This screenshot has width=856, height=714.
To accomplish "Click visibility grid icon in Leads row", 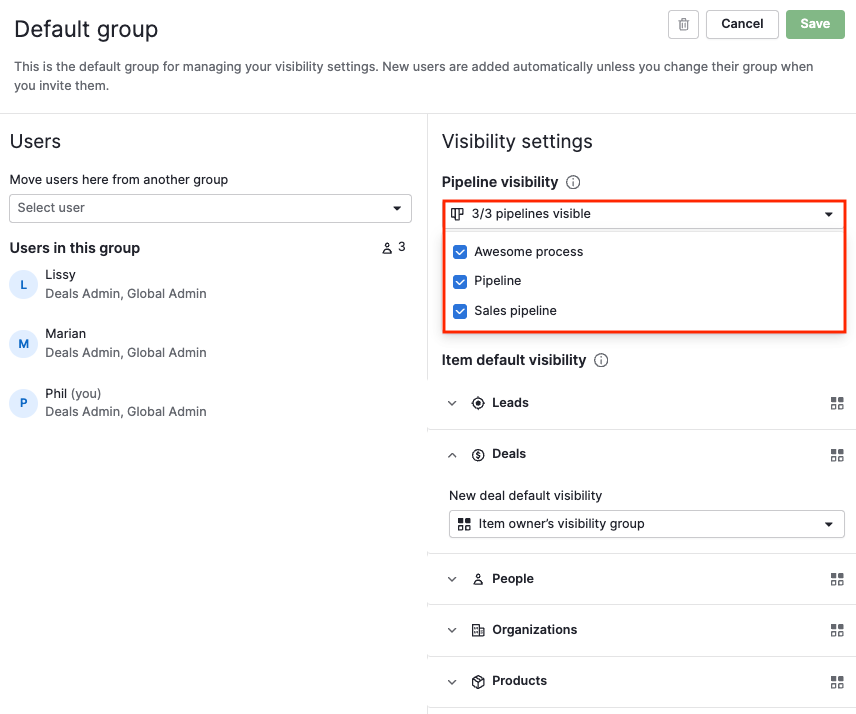I will [x=836, y=403].
